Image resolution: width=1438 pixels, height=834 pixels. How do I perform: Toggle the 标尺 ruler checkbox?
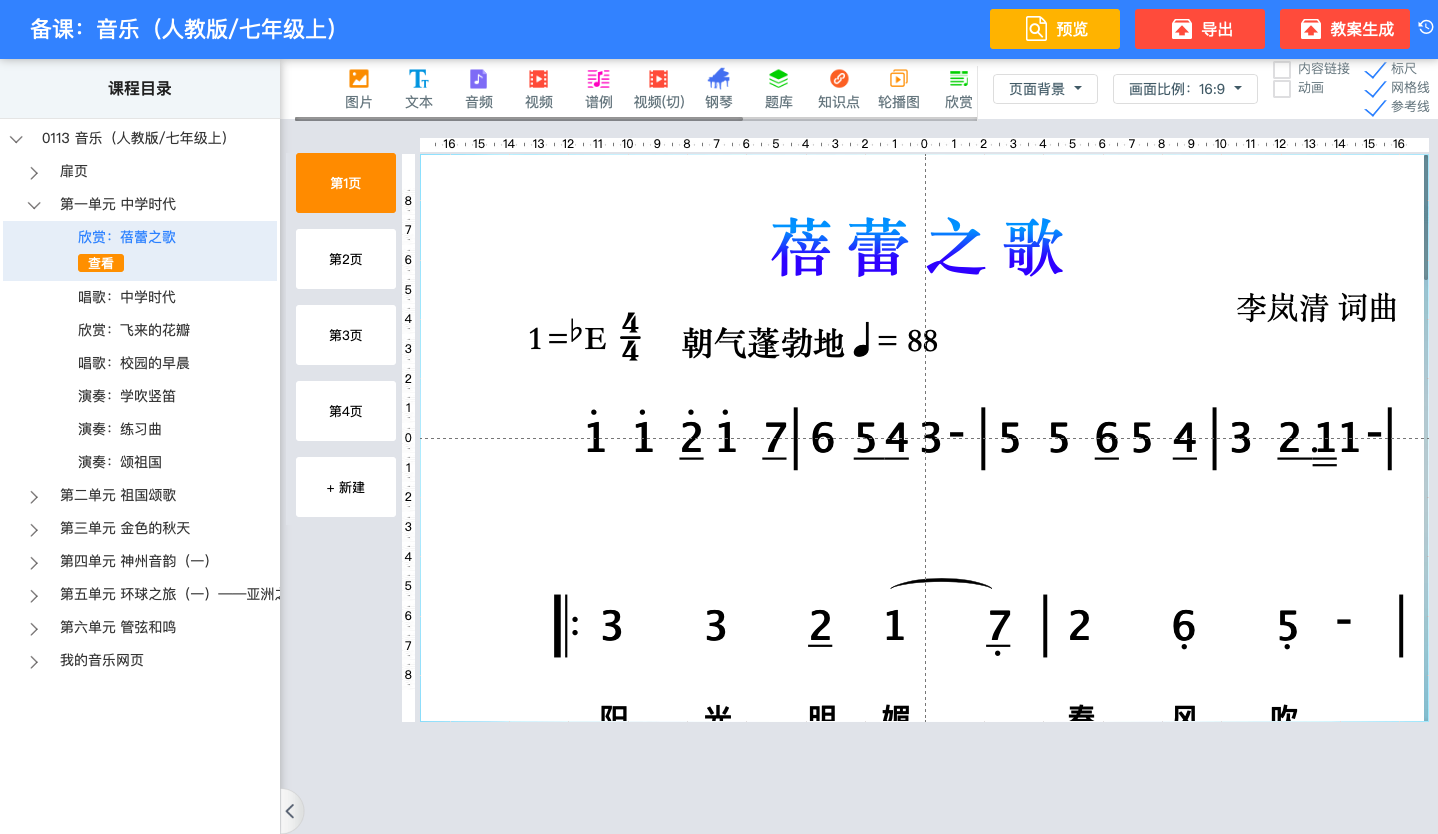[1376, 69]
